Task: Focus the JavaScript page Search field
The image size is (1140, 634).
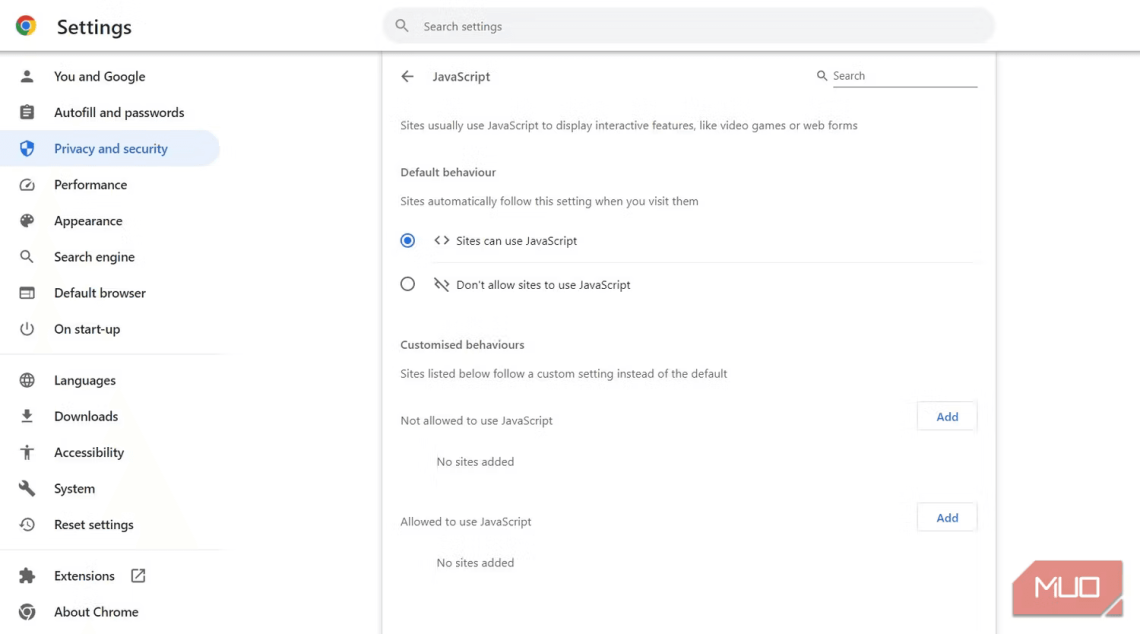Action: point(904,76)
